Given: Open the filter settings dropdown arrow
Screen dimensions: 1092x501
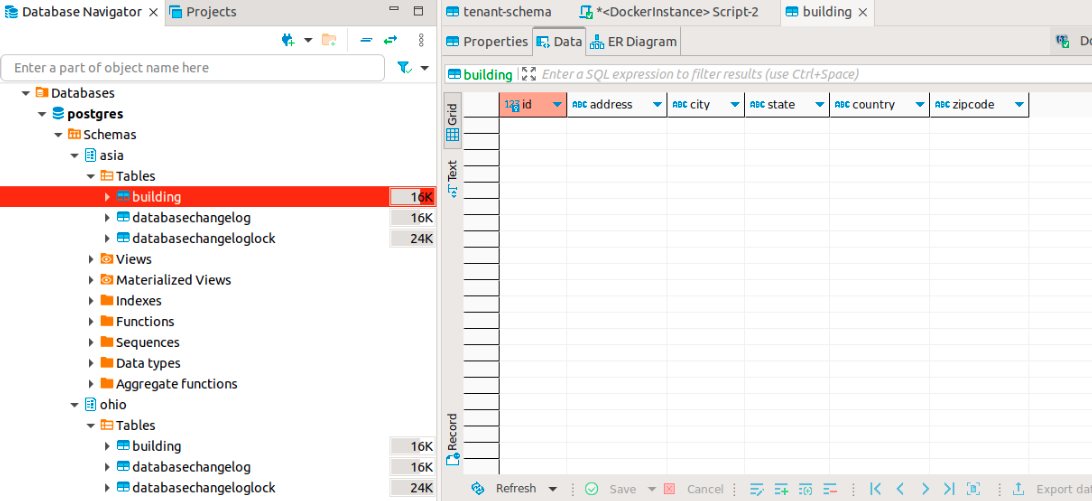Looking at the screenshot, I should coord(425,68).
